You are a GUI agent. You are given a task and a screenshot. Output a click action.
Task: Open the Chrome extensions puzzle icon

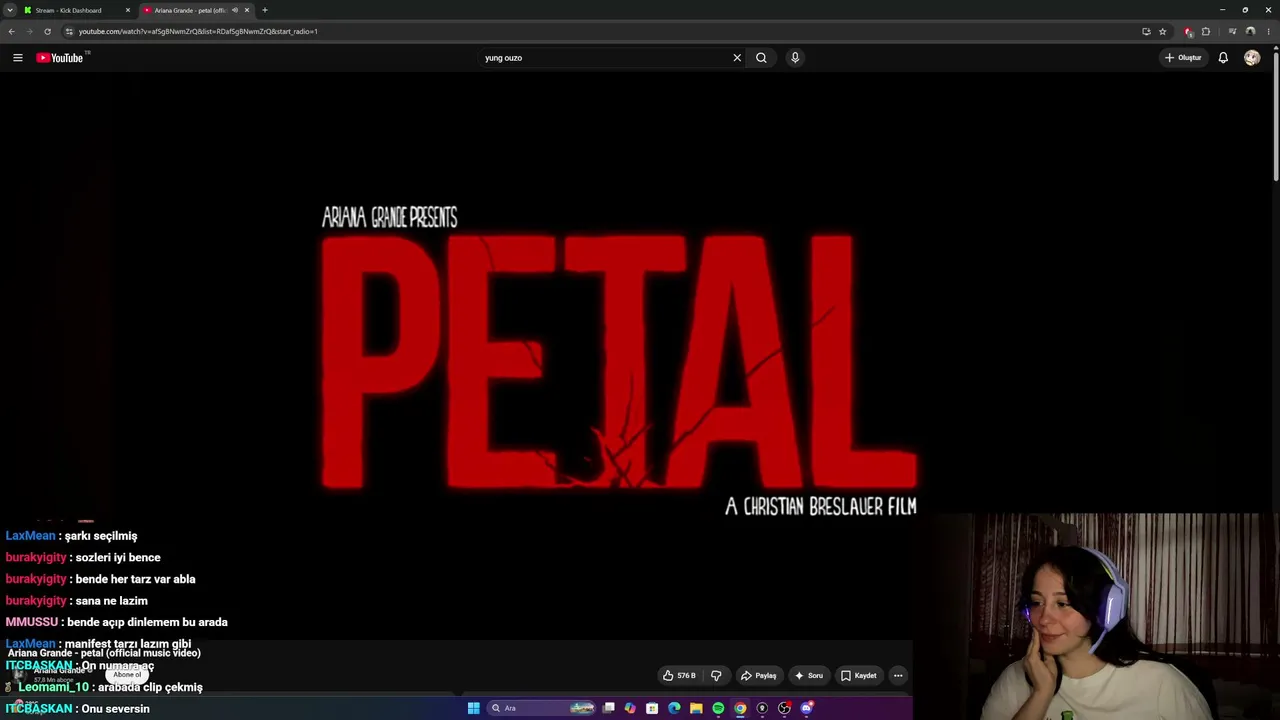tap(1206, 31)
